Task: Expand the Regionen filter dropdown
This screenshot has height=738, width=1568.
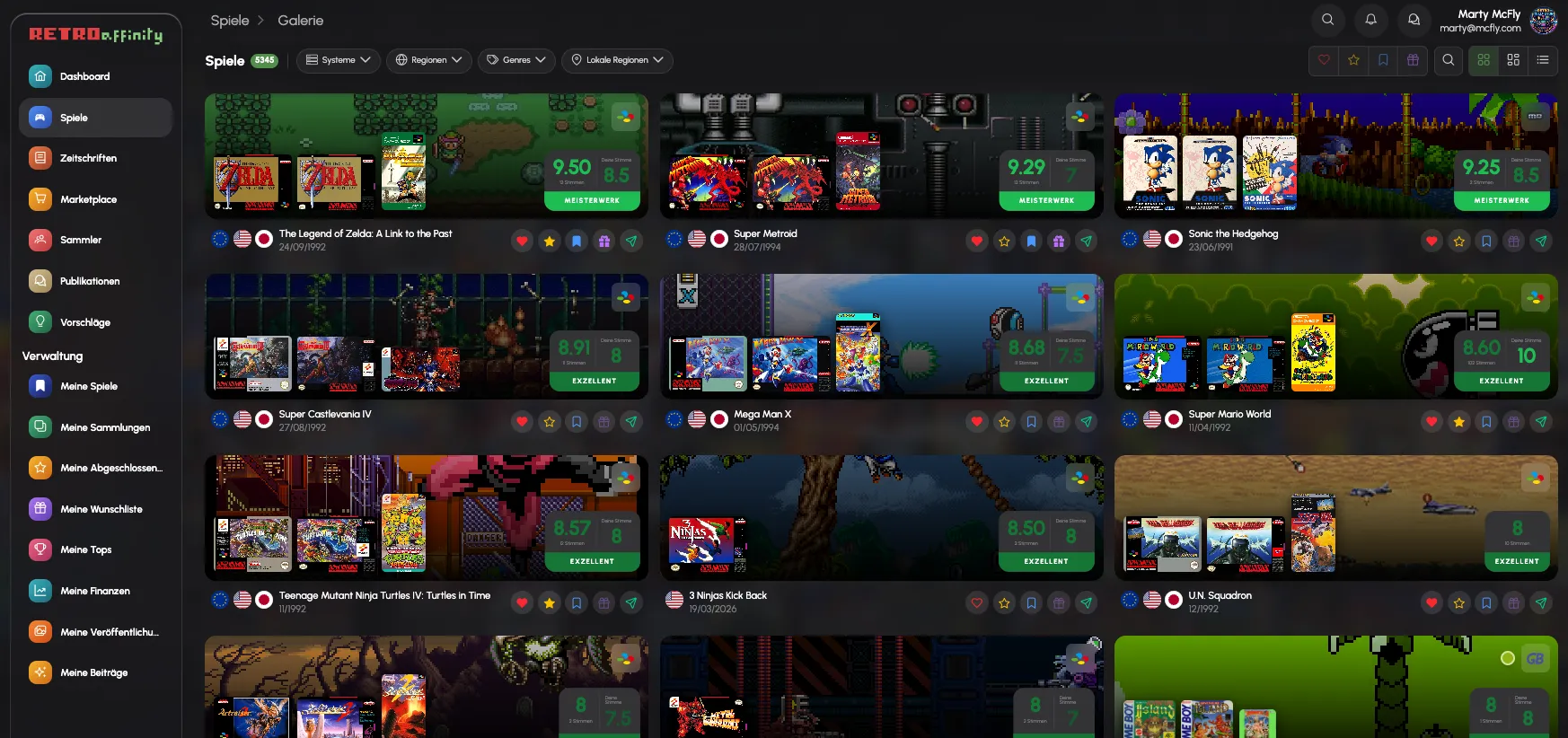Action: tap(429, 60)
